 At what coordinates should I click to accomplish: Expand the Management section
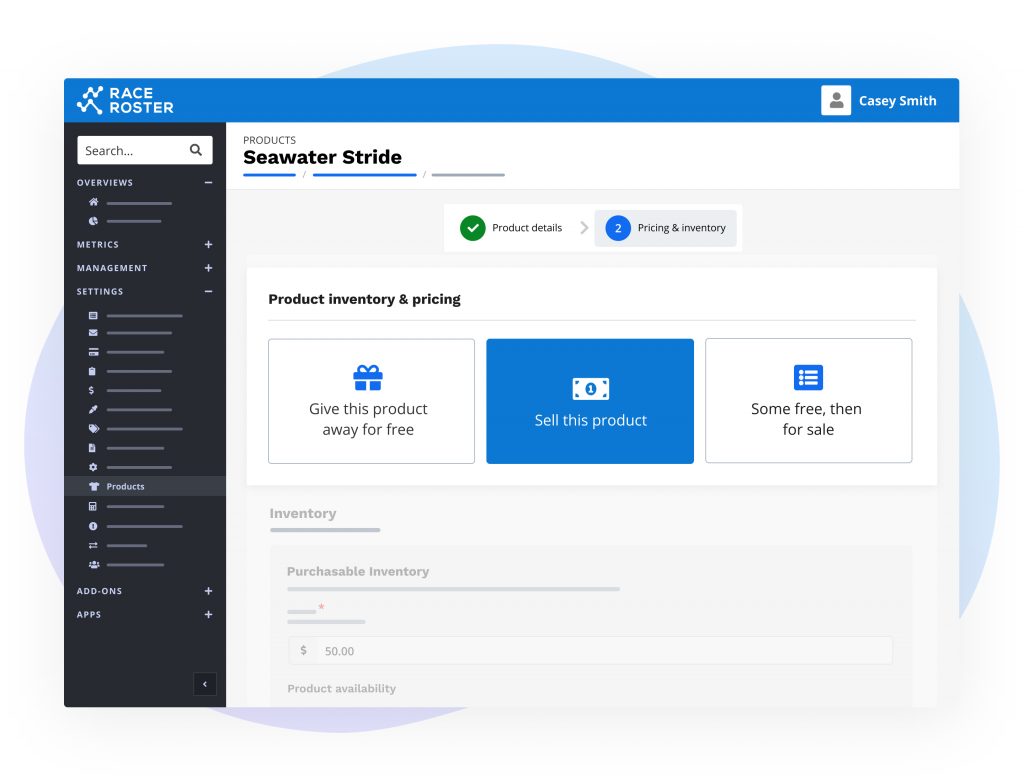click(x=208, y=268)
